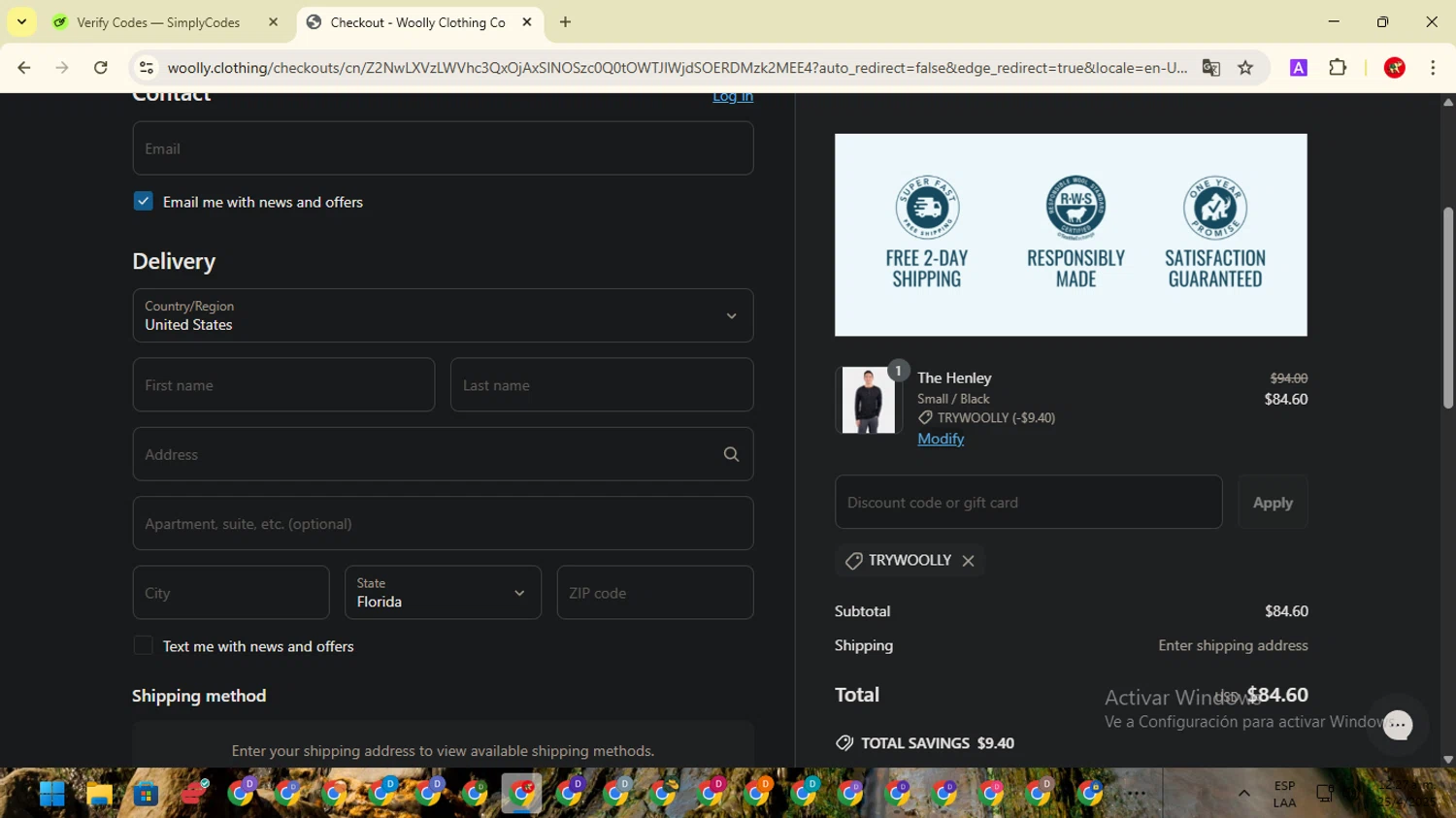1456x818 pixels.
Task: Close the Verify Codes — SimplyCodes tab
Action: tap(273, 21)
